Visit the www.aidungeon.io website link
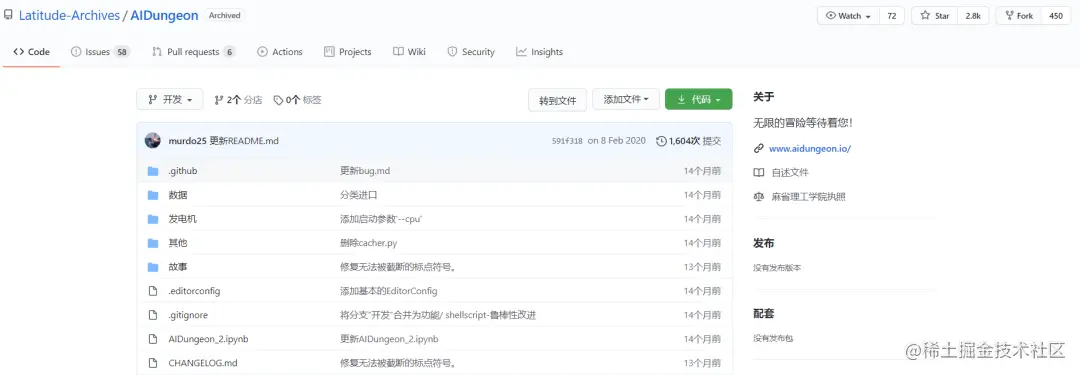Screen dimensions: 1080x375 [809, 148]
